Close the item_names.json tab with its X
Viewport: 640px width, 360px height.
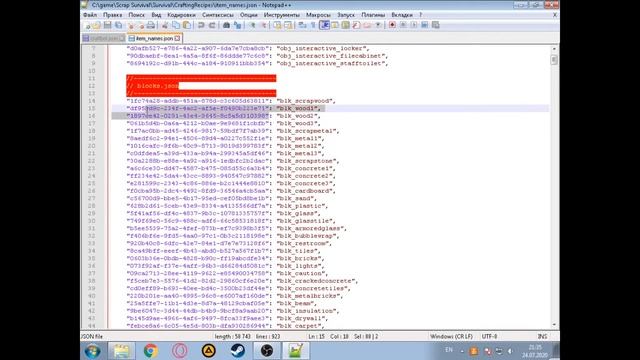coord(177,38)
